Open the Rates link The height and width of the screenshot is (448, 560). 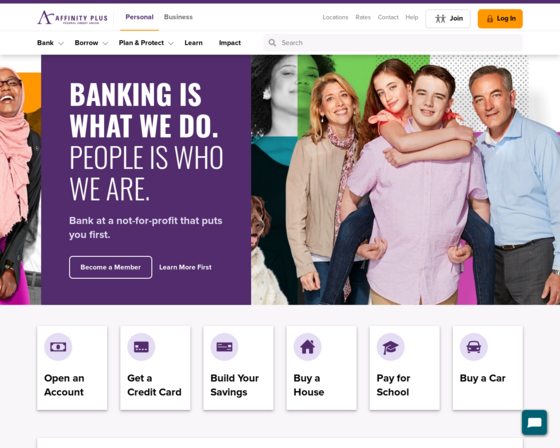click(363, 17)
